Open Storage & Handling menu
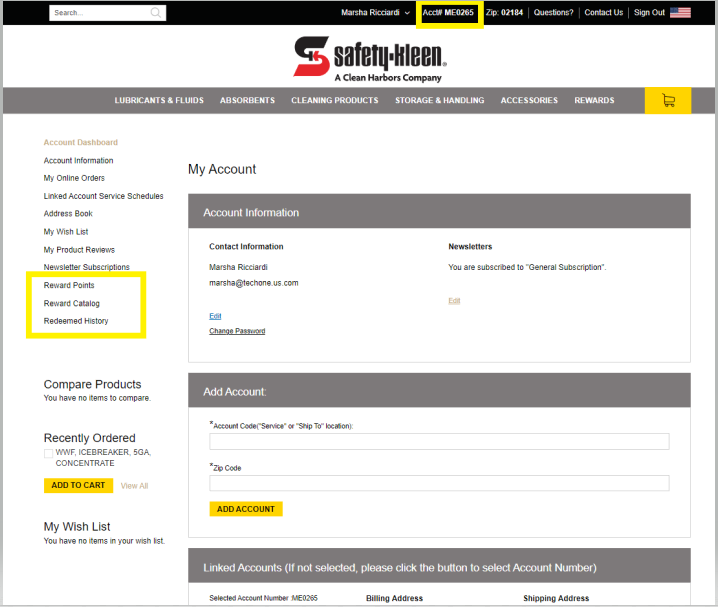The image size is (718, 607). point(440,100)
